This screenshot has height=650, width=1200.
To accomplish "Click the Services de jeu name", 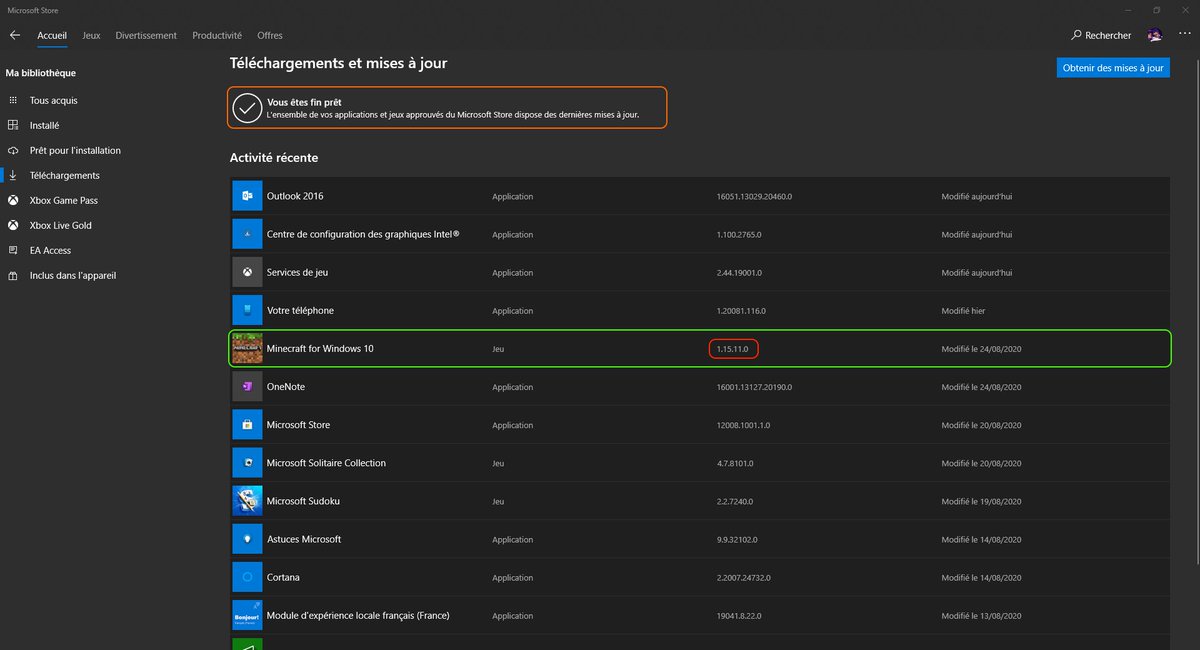I will (297, 272).
